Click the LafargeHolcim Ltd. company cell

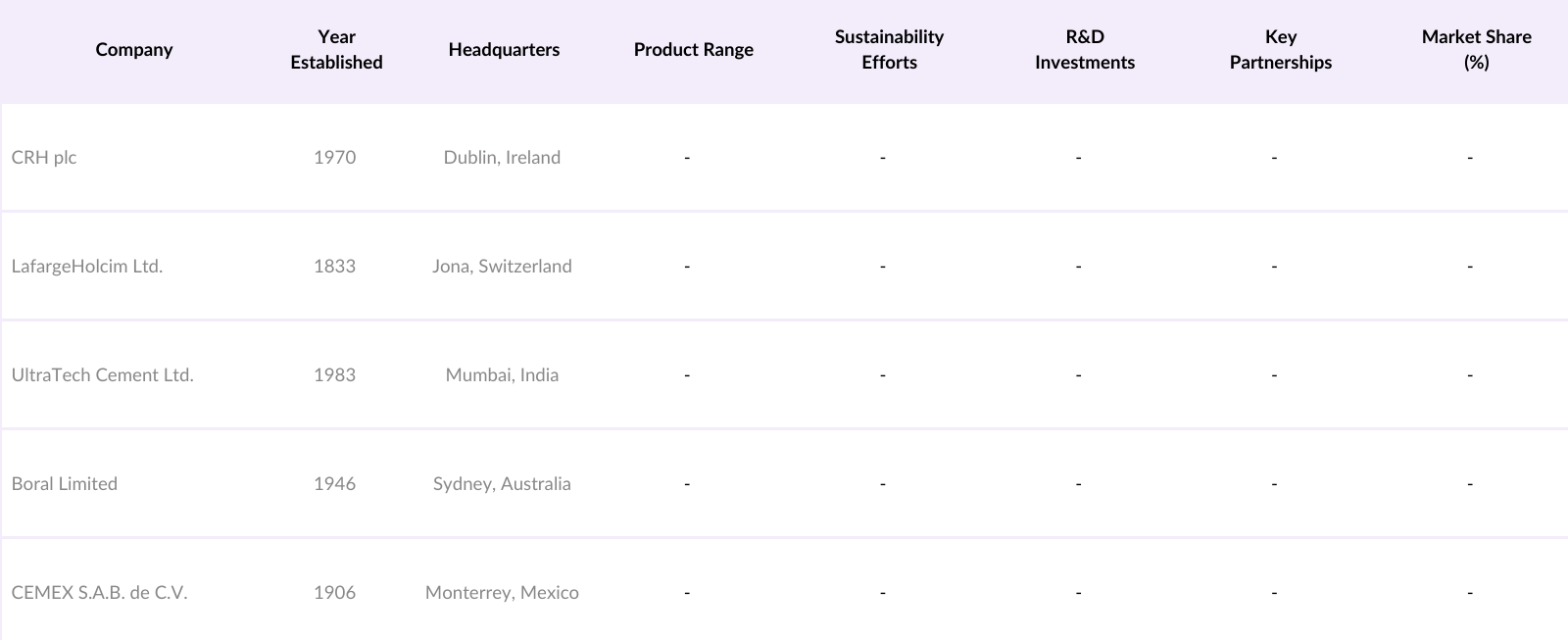pos(87,267)
